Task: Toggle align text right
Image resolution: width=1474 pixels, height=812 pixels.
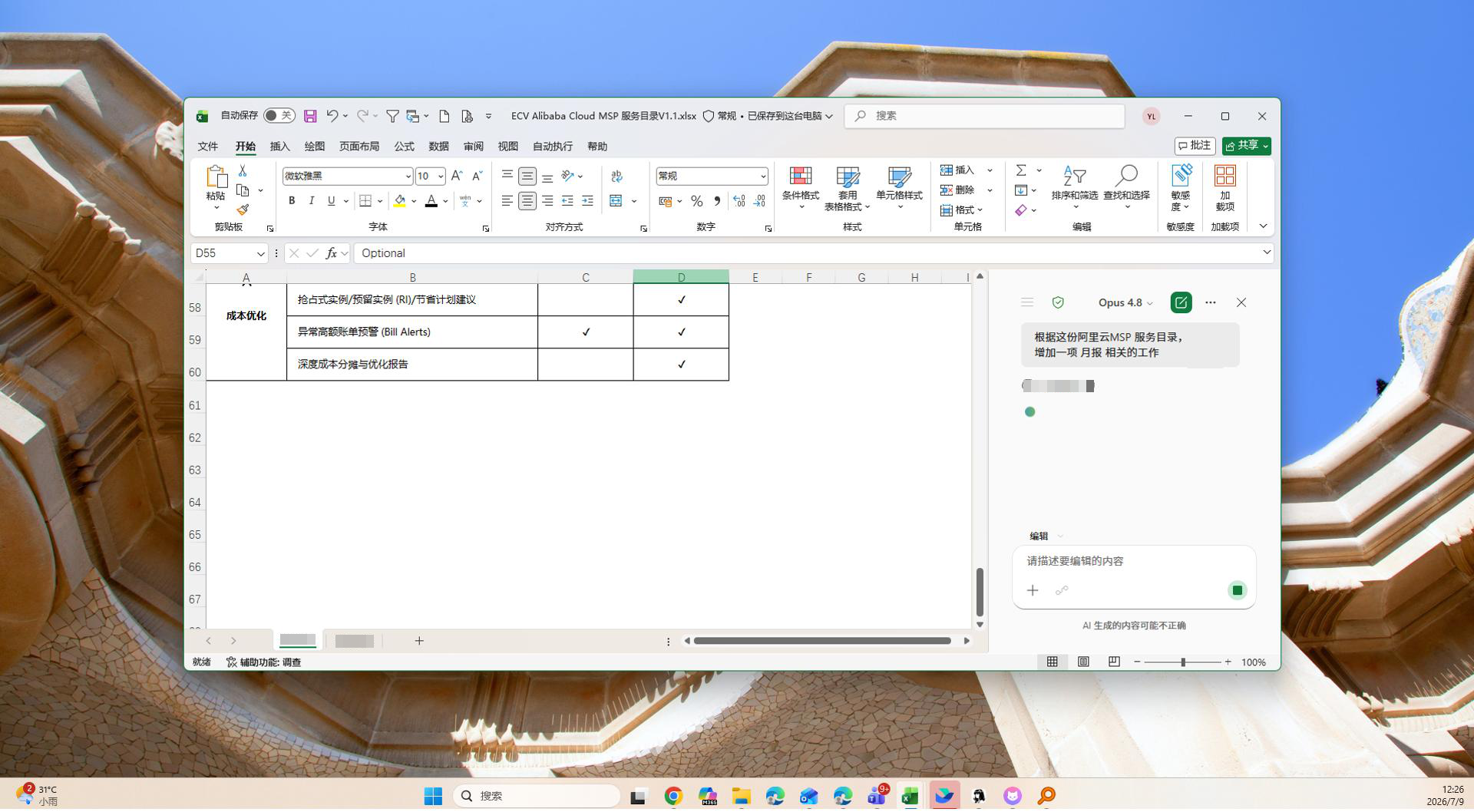Action: click(x=547, y=201)
